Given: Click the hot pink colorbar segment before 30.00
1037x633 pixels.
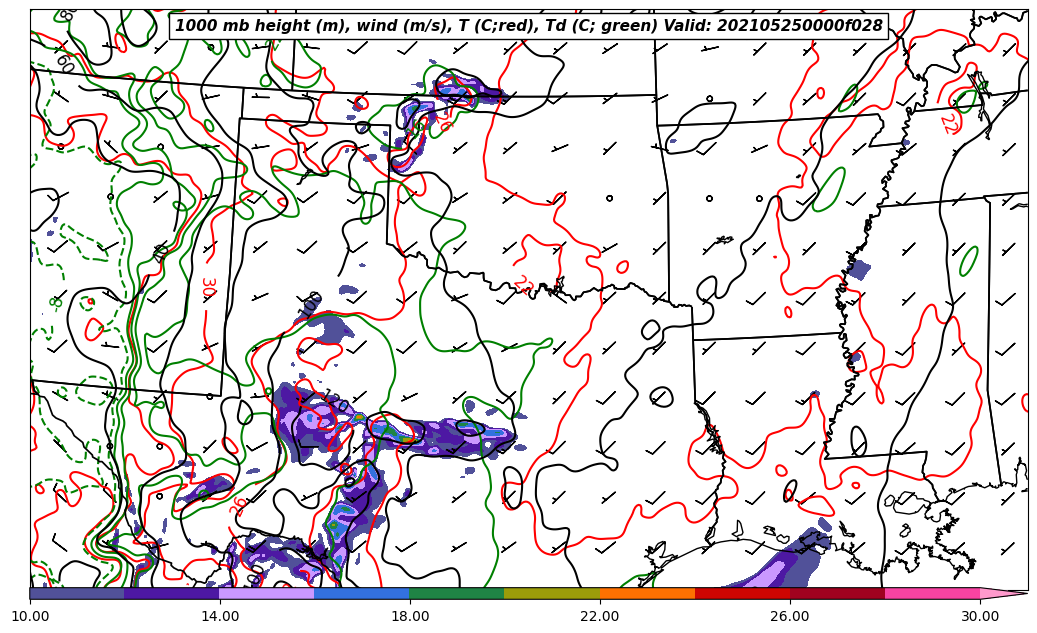Looking at the screenshot, I should tap(932, 594).
